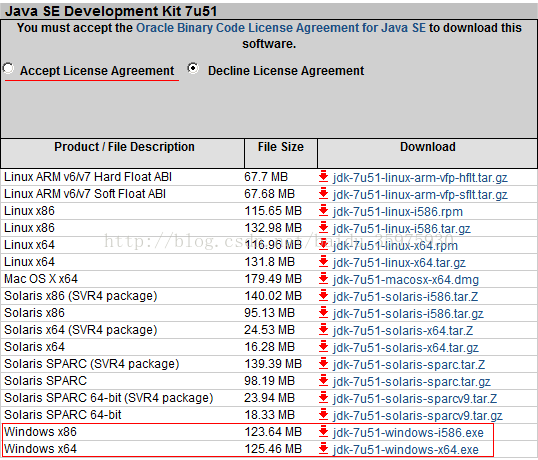
Task: Click Linux ARM v6/v7 Soft Float ABI text
Action: click(85, 194)
